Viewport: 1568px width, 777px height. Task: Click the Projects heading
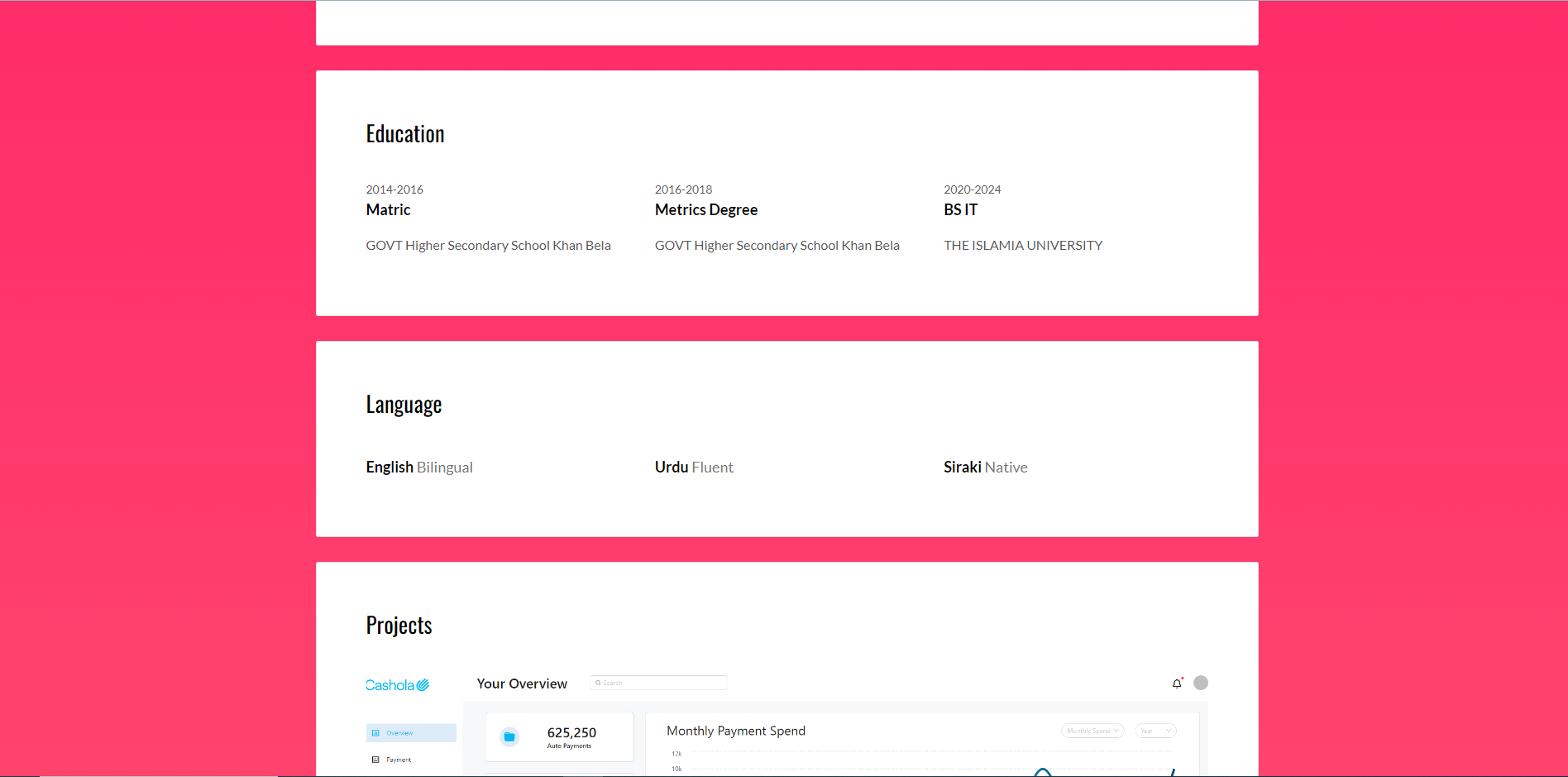(x=399, y=626)
